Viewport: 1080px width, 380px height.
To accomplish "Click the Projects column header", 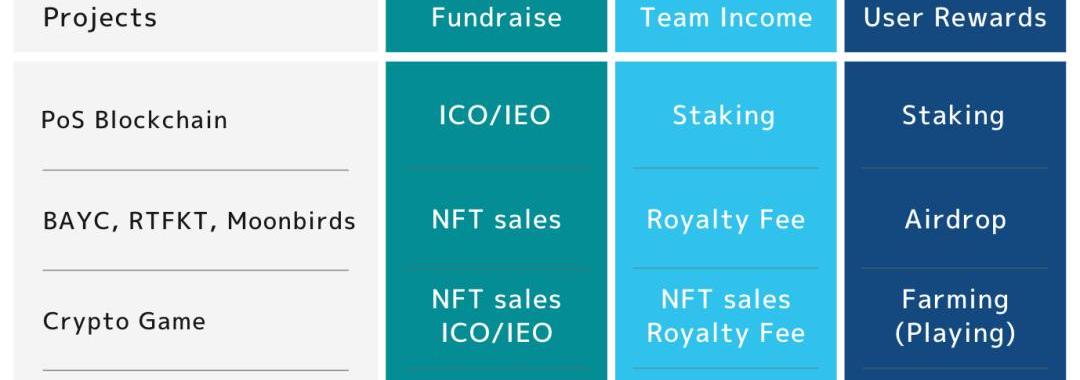I will pyautogui.click(x=100, y=18).
